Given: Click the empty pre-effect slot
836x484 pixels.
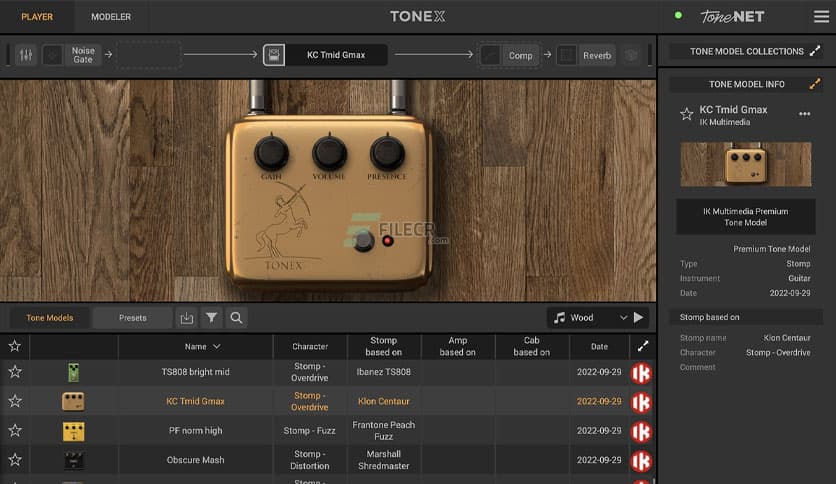Looking at the screenshot, I should 149,55.
